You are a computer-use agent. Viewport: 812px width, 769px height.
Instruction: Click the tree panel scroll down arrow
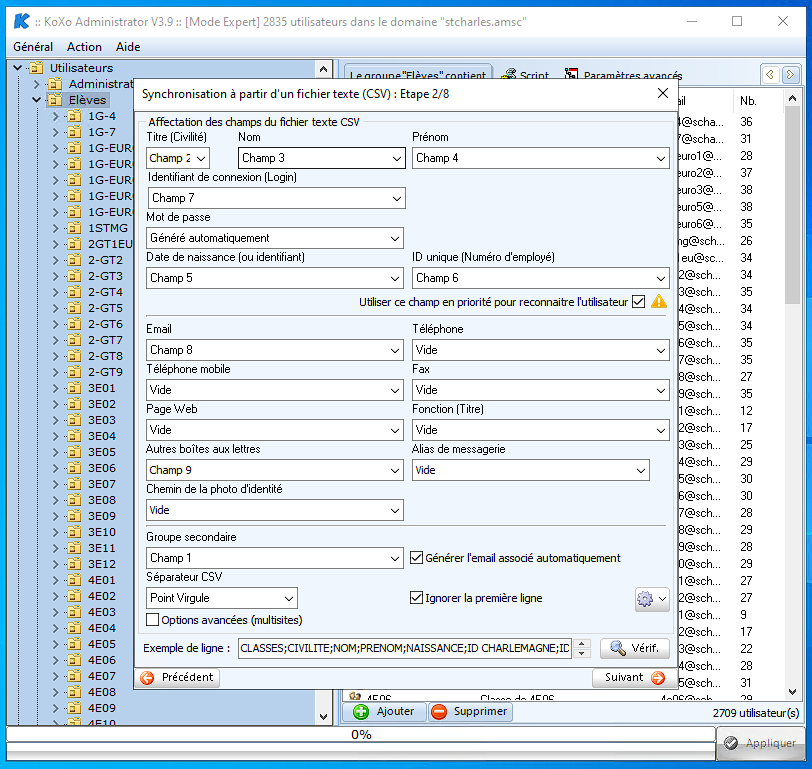click(x=323, y=717)
